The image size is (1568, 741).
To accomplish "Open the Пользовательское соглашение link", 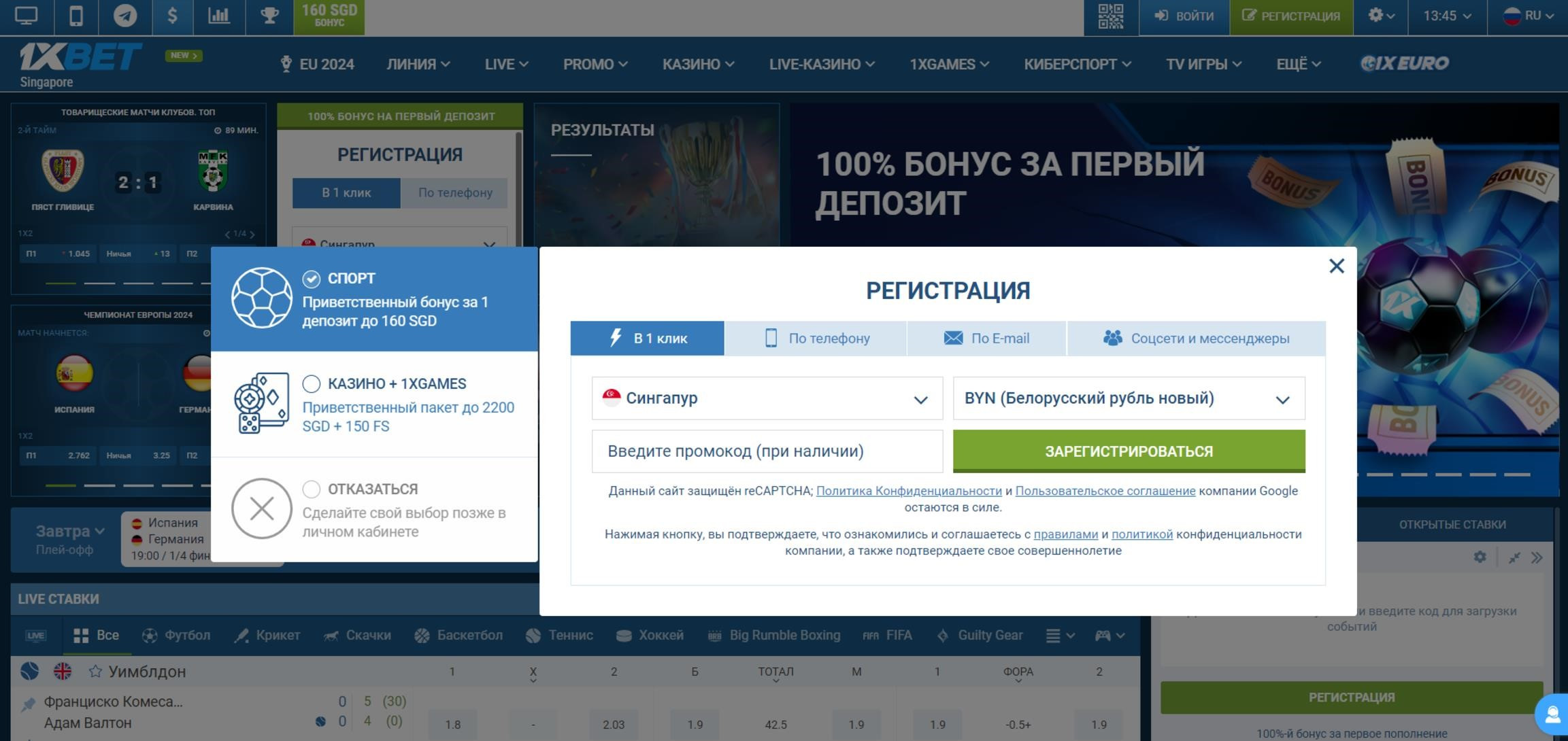I will point(1105,491).
